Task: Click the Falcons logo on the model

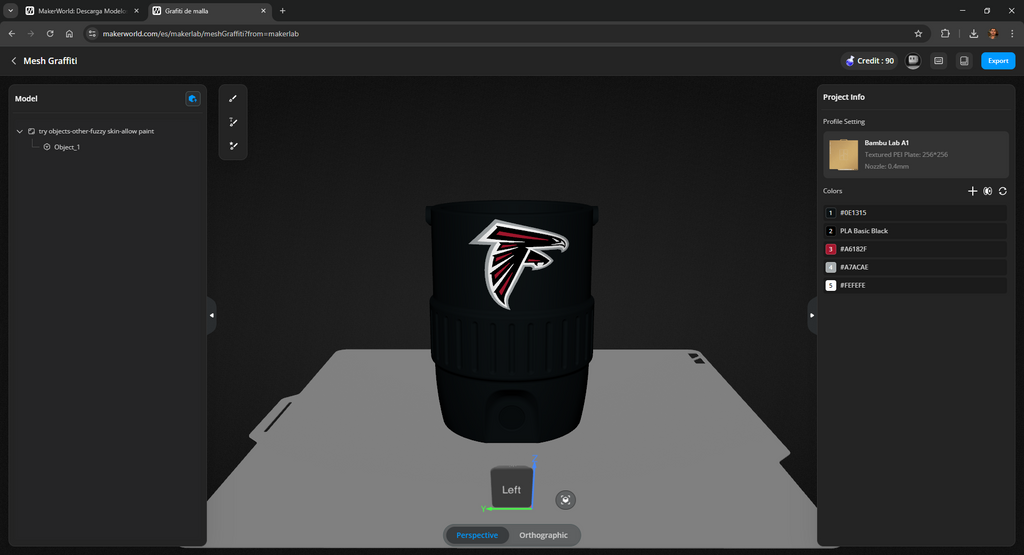Action: pyautogui.click(x=519, y=262)
